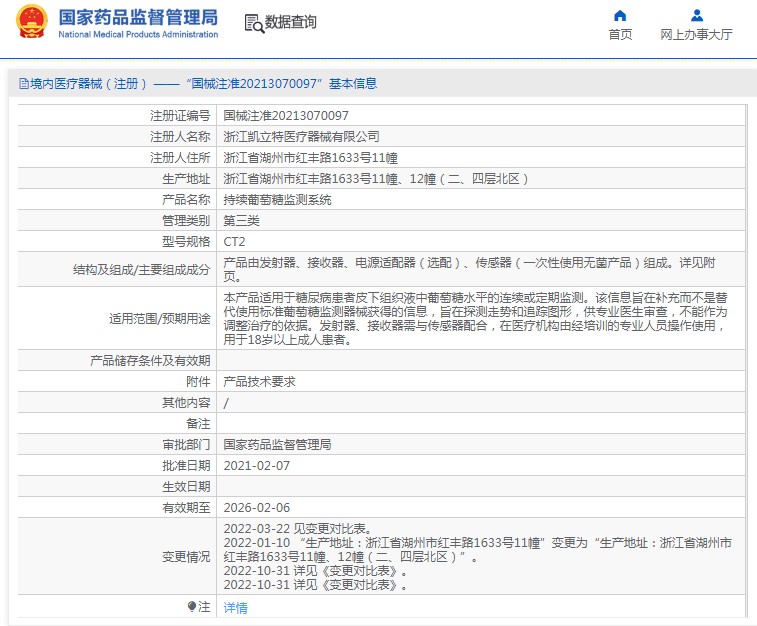Open the 详情 link in the notes row
Image resolution: width=757 pixels, height=626 pixels.
tap(235, 607)
